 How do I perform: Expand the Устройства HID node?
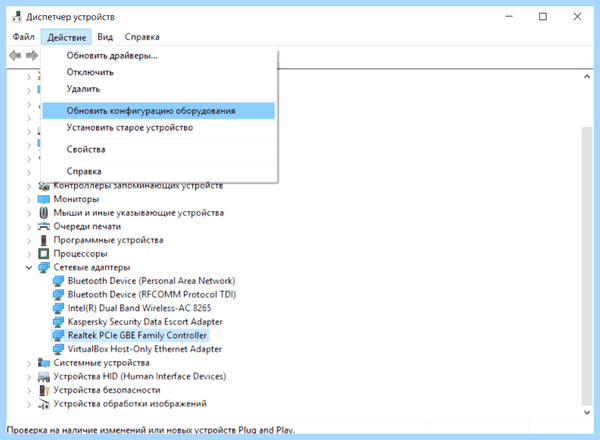[x=29, y=377]
